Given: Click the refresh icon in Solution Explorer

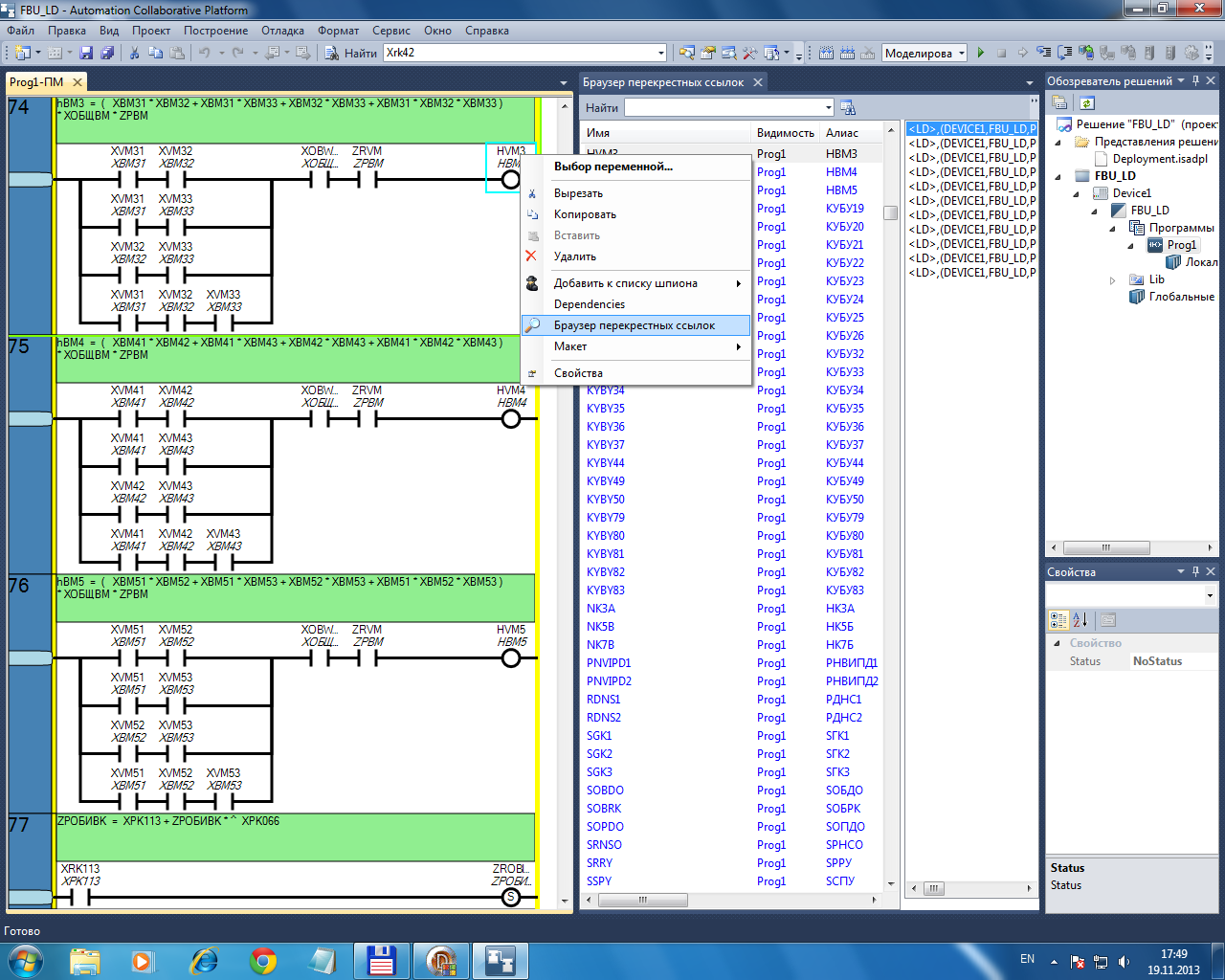Looking at the screenshot, I should [x=1087, y=103].
